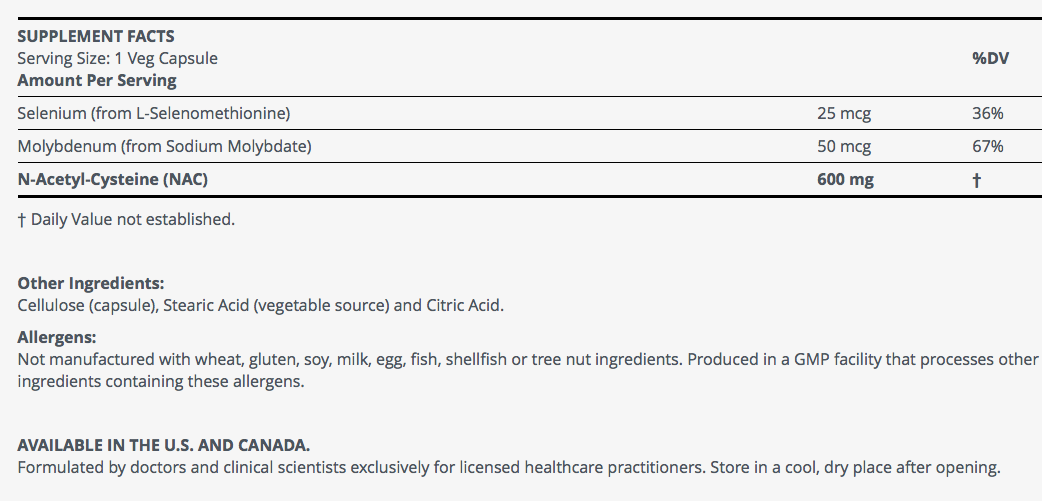Click the Amount Per Serving label

tap(97, 80)
